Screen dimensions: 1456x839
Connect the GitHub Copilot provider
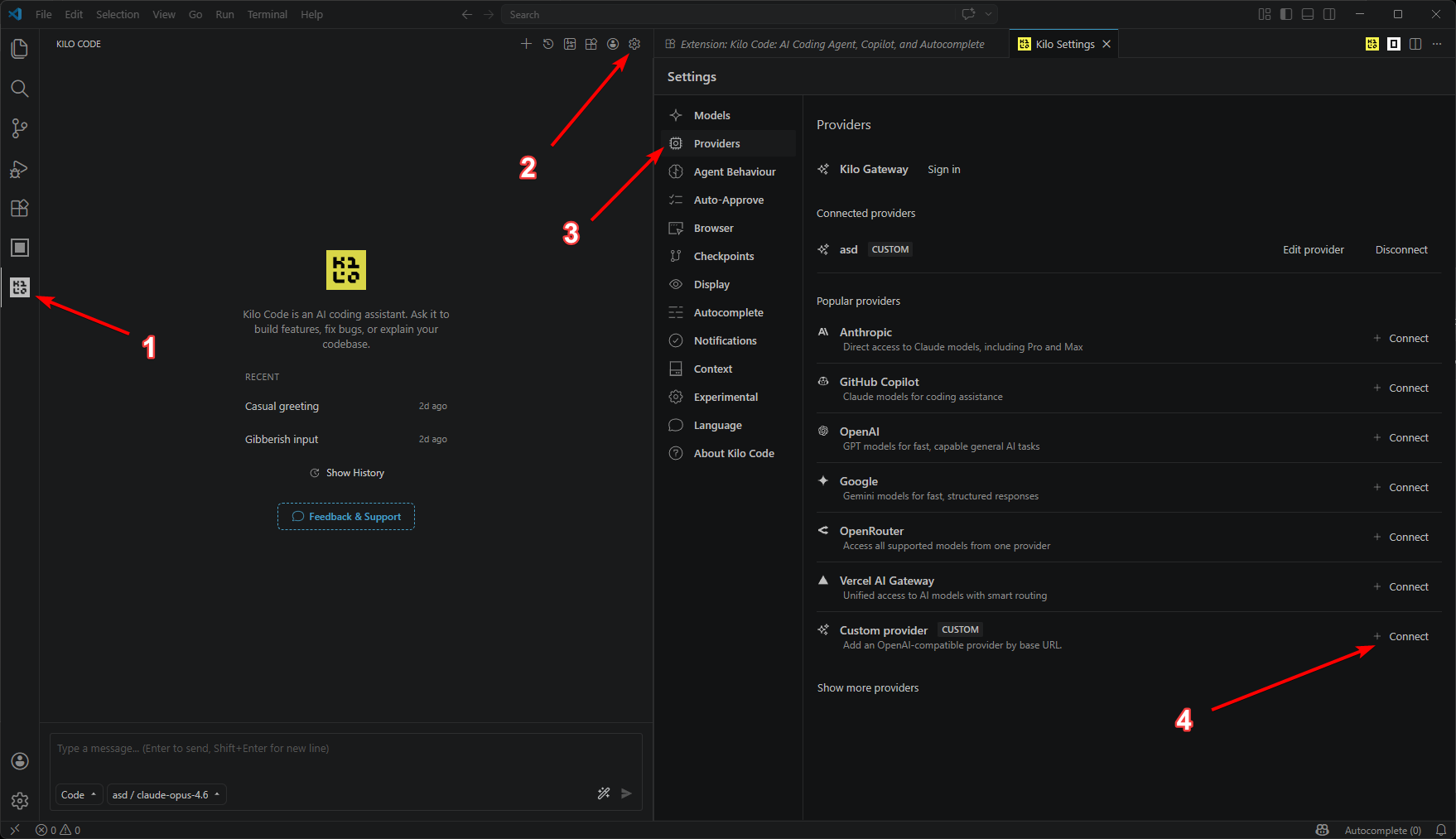click(1401, 388)
